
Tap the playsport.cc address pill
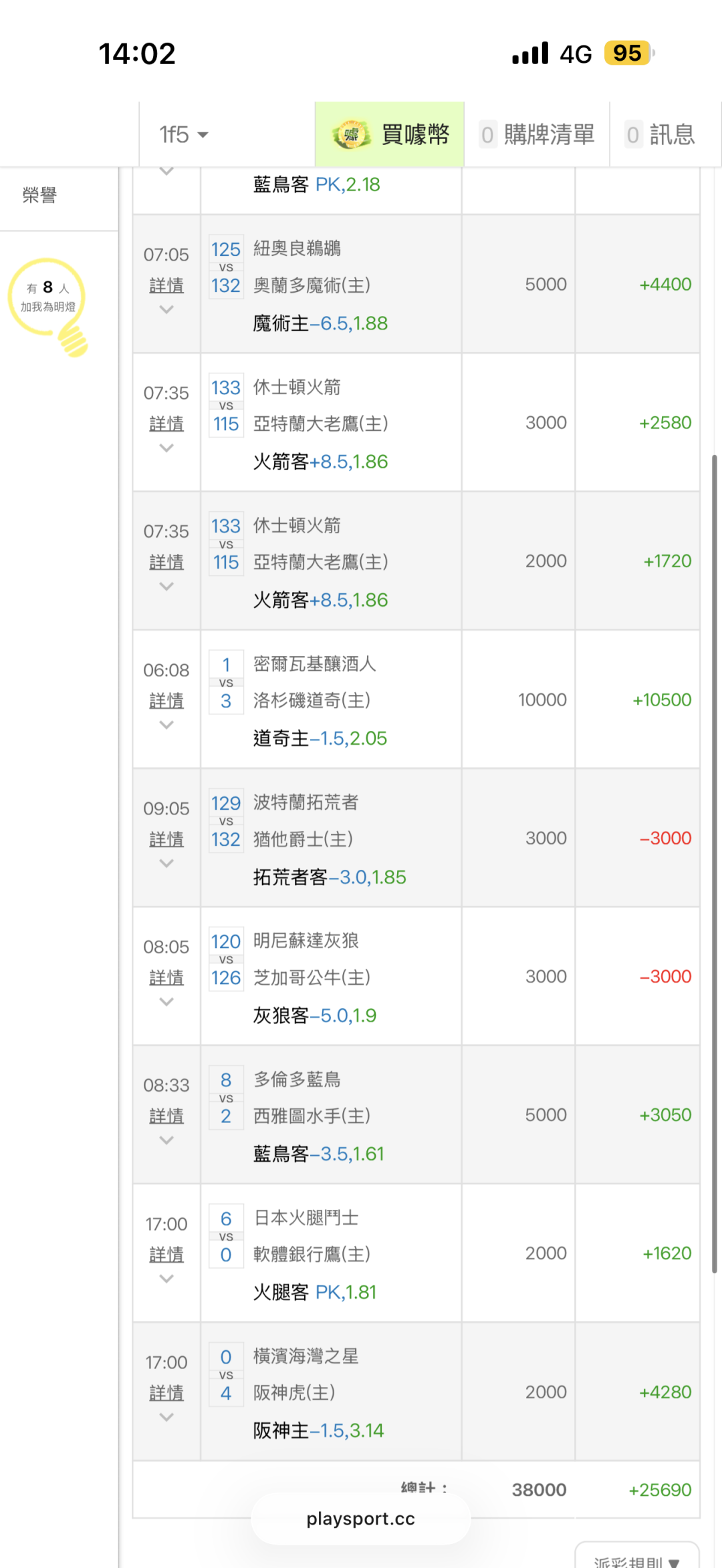361,1519
